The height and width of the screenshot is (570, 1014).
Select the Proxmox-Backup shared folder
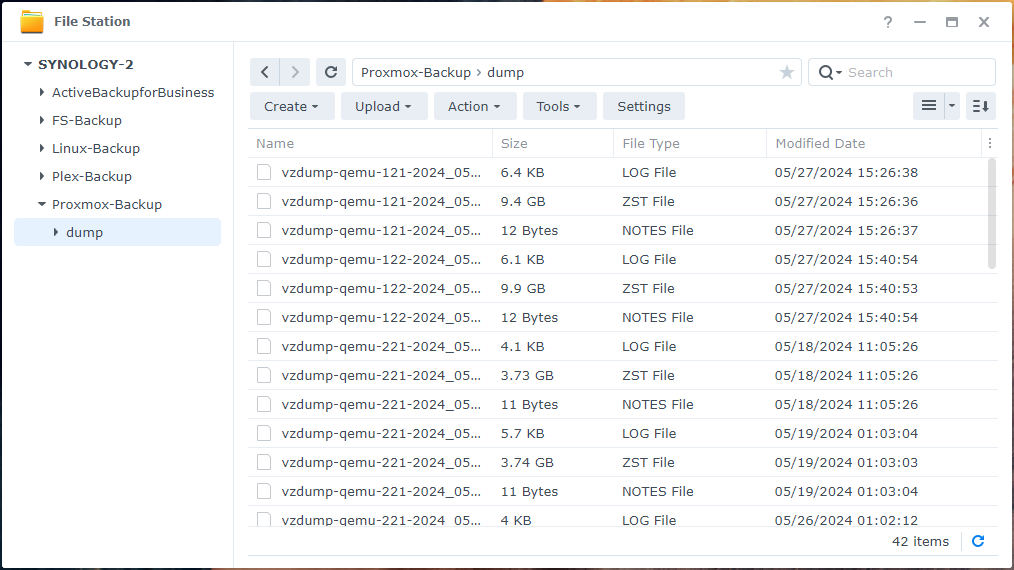pos(107,204)
